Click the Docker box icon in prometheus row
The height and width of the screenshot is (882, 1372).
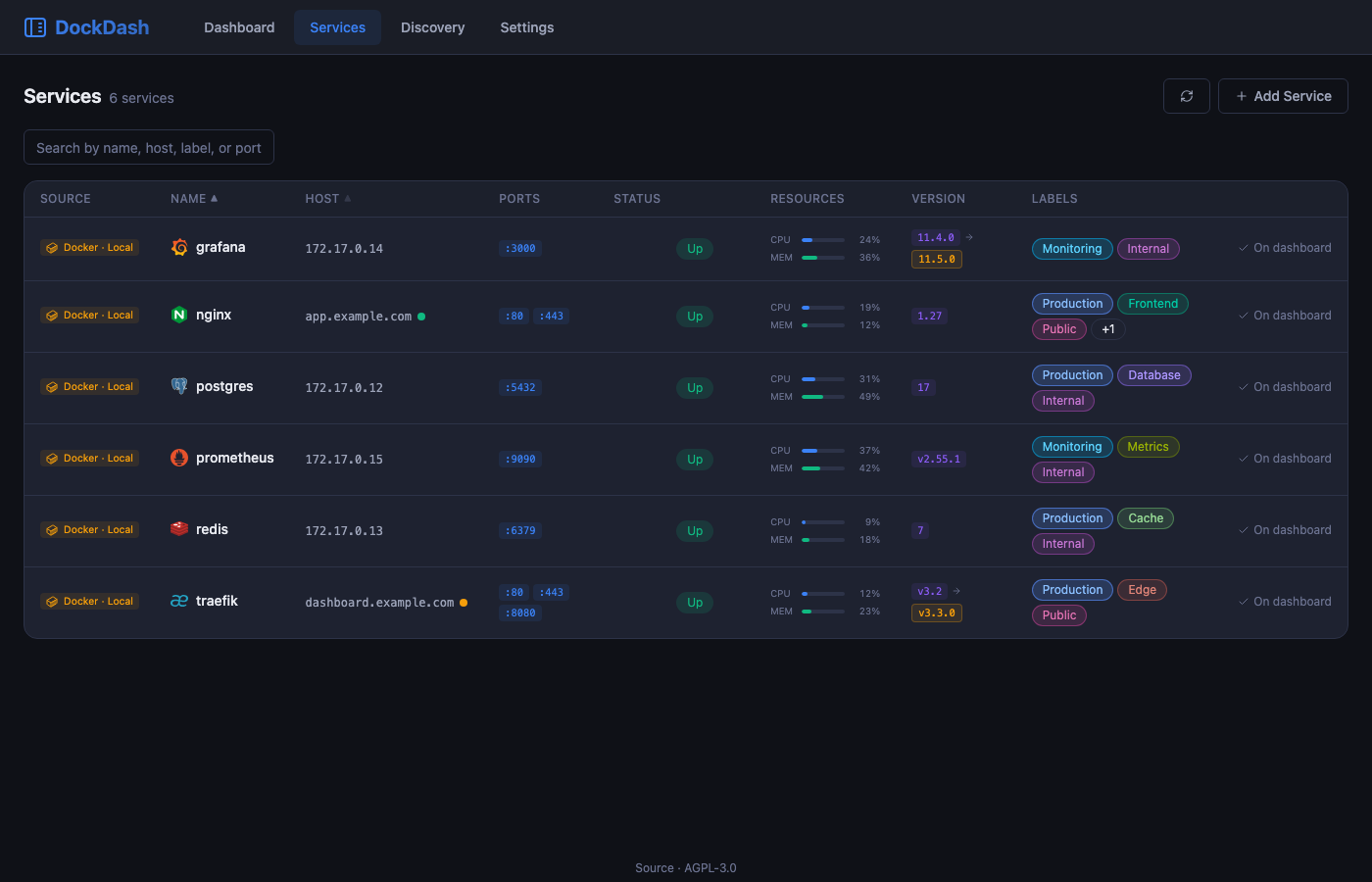pos(52,459)
